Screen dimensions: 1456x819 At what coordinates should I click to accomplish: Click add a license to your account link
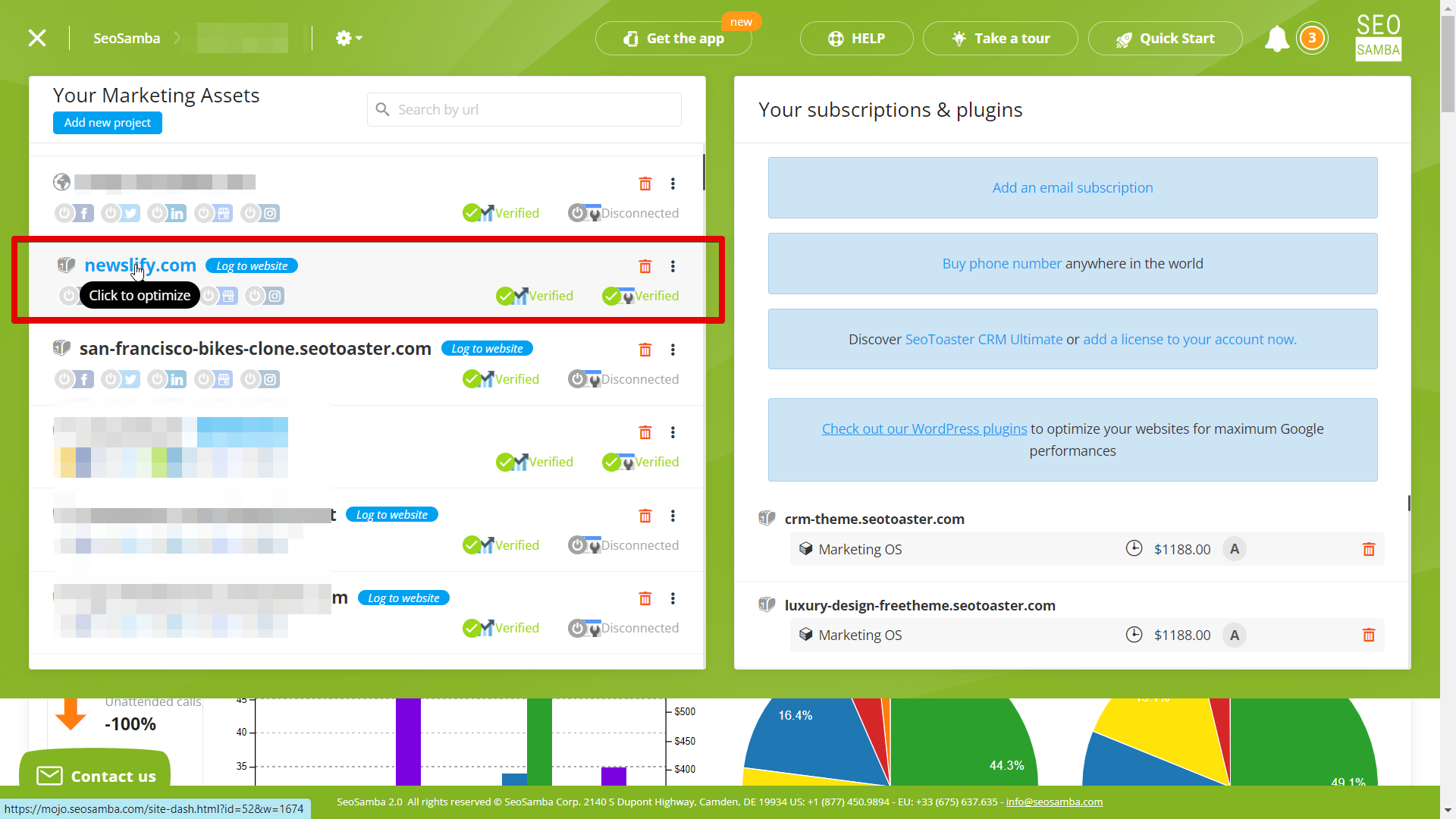tap(1190, 340)
